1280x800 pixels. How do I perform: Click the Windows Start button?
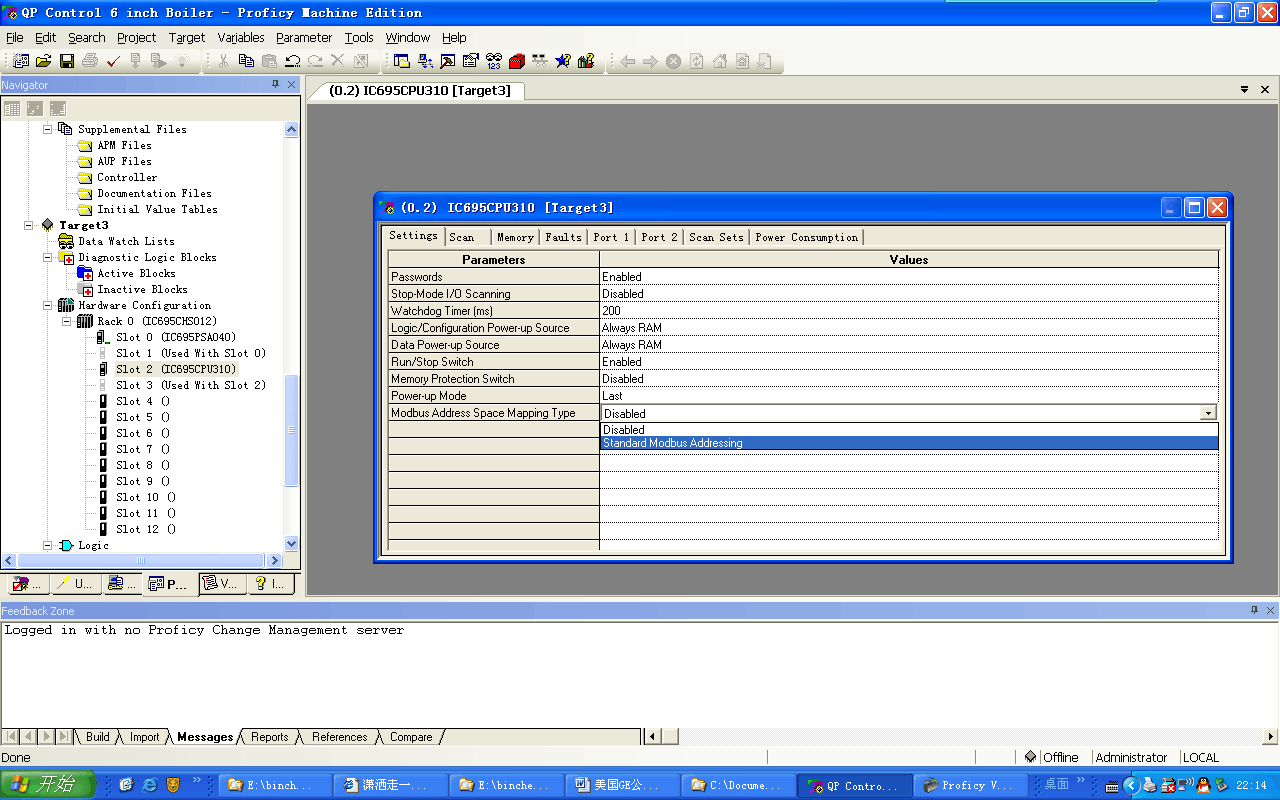click(48, 784)
